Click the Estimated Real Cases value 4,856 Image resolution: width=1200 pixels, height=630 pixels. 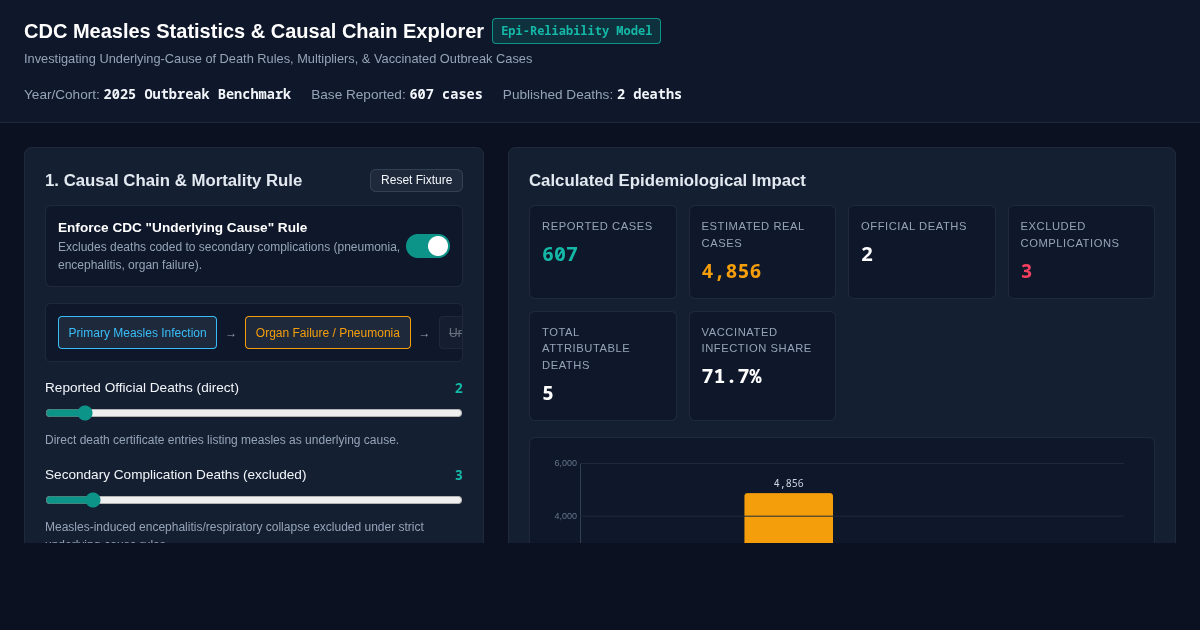coord(731,271)
